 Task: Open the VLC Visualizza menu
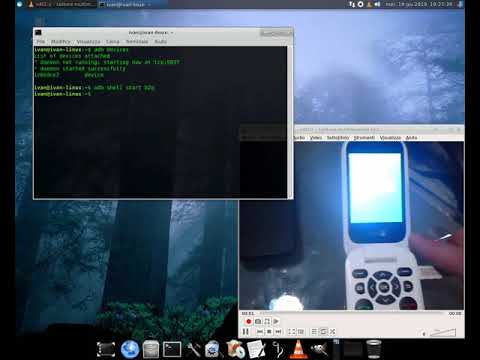point(390,138)
